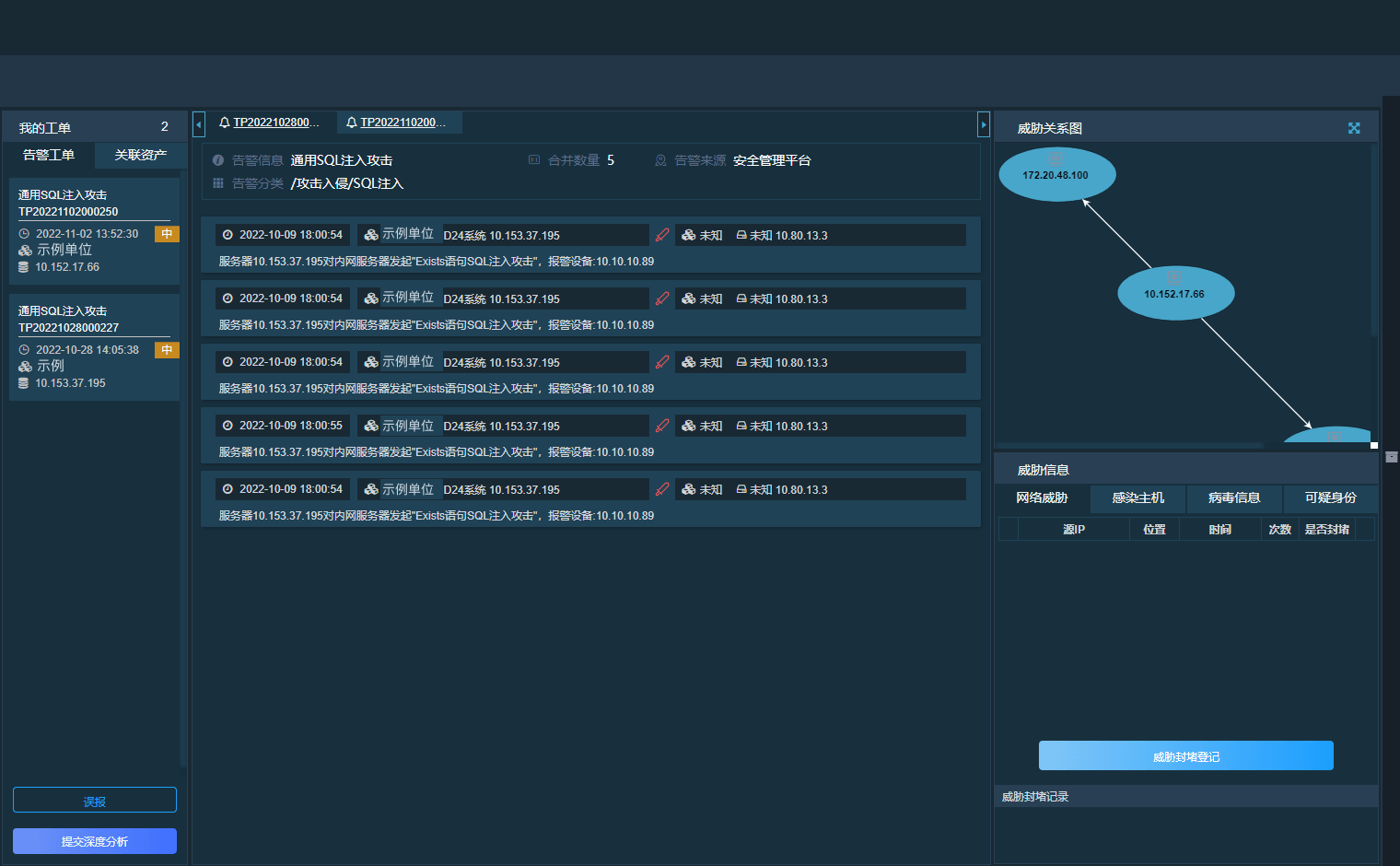Viewport: 1400px width, 866px height.
Task: Select the 10.152.17.66 node in the graph
Action: (x=1175, y=294)
